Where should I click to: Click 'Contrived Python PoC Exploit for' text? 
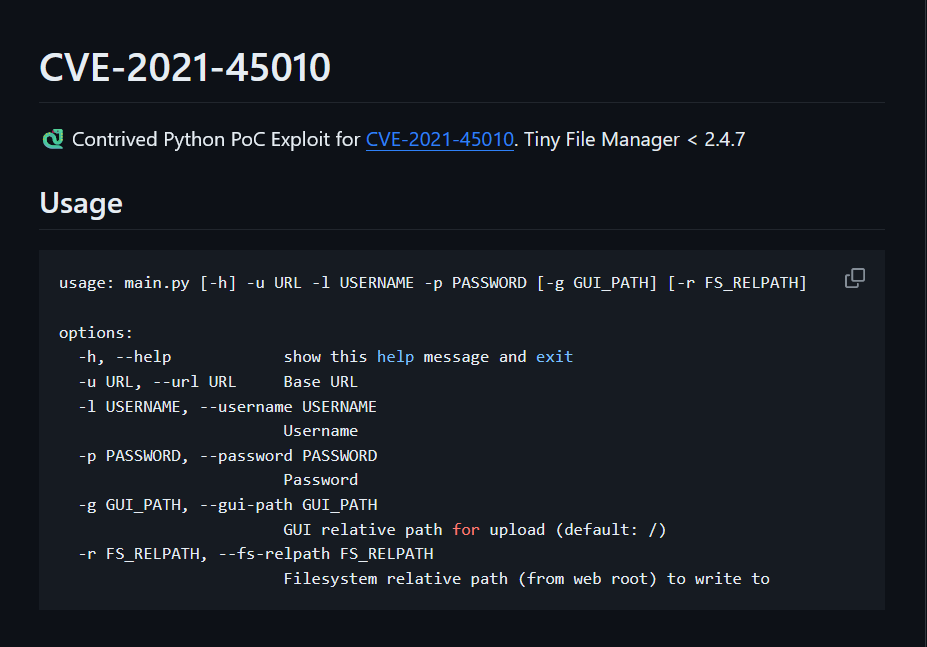[x=216, y=140]
